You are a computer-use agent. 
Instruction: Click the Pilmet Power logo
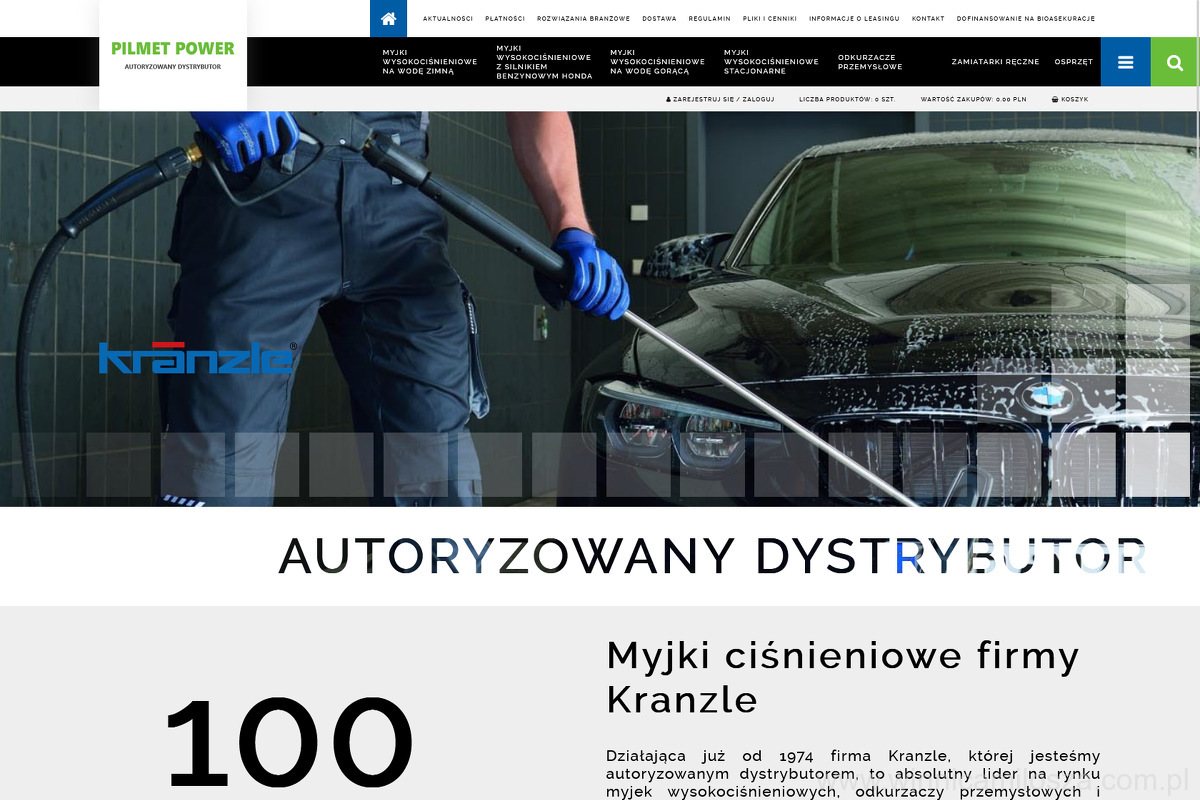point(173,55)
